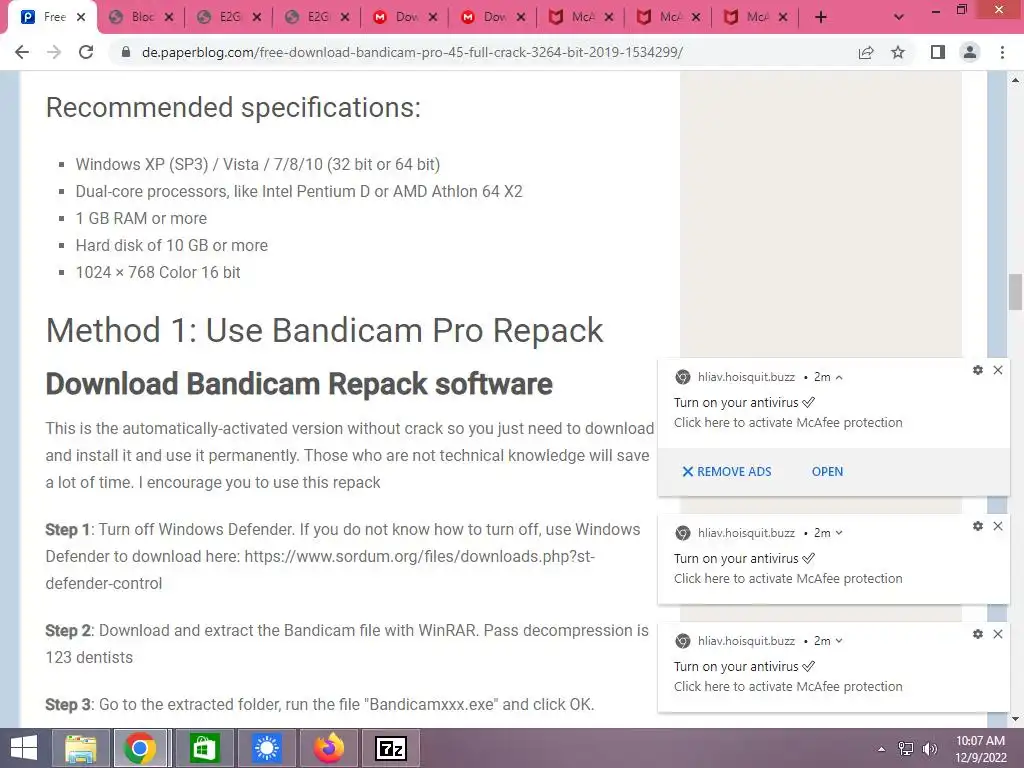Reload the current page
Screen dimensions: 1024x768
point(86,52)
